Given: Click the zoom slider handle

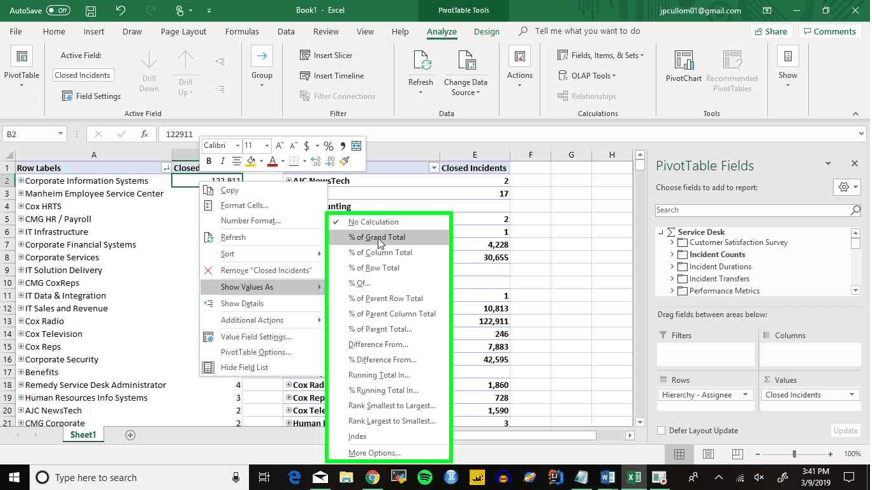Looking at the screenshot, I should point(794,454).
